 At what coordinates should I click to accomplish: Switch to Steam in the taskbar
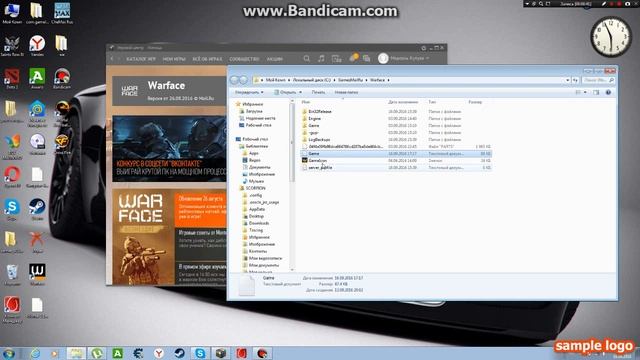coord(179,353)
